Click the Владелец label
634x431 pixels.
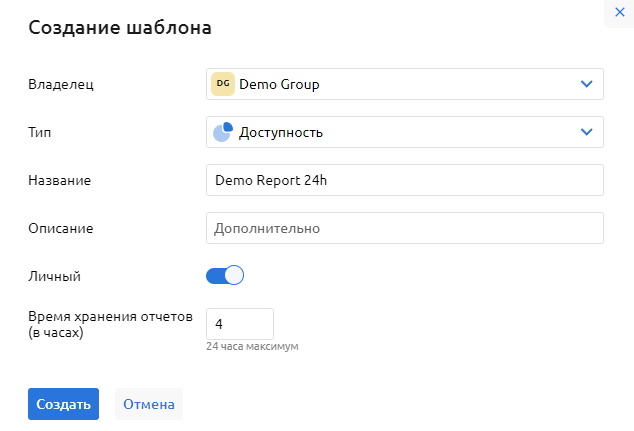pos(61,84)
